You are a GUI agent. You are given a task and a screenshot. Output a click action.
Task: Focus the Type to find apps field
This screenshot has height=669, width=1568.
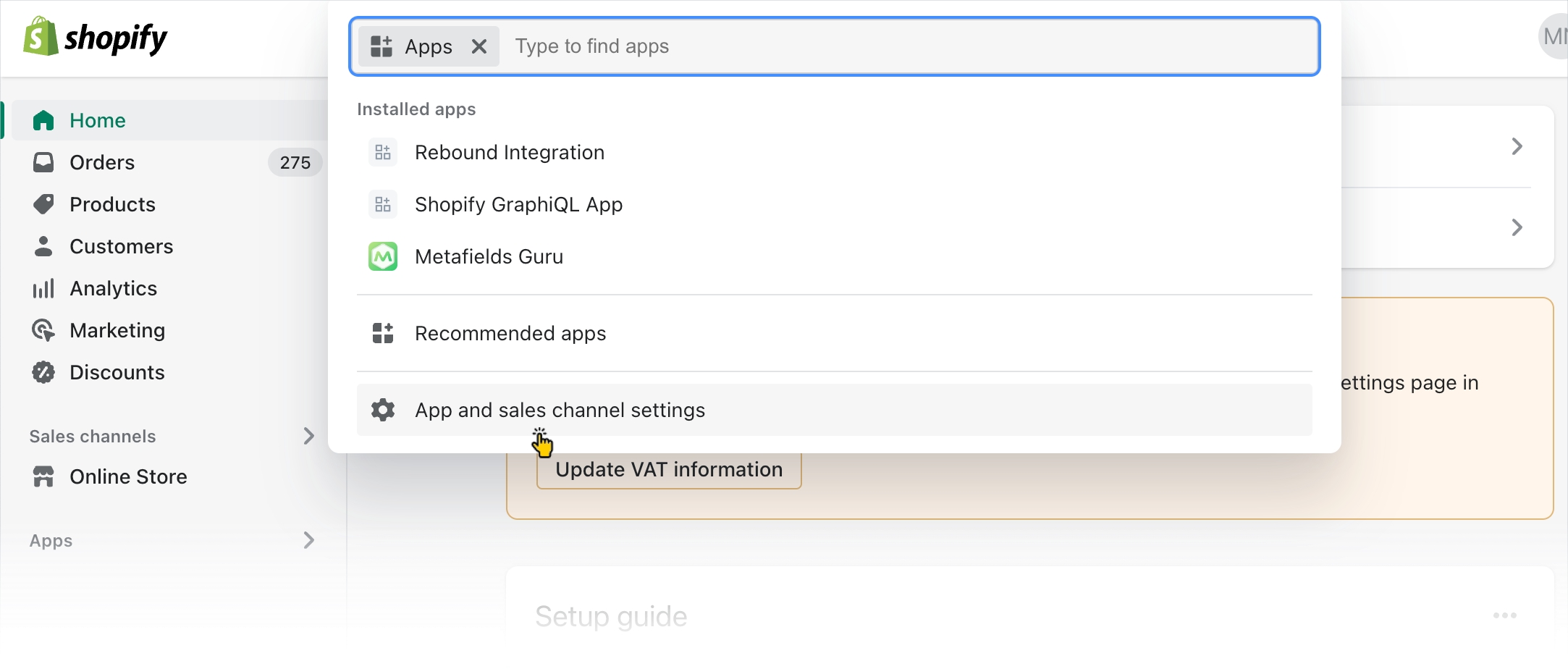pyautogui.click(x=905, y=46)
